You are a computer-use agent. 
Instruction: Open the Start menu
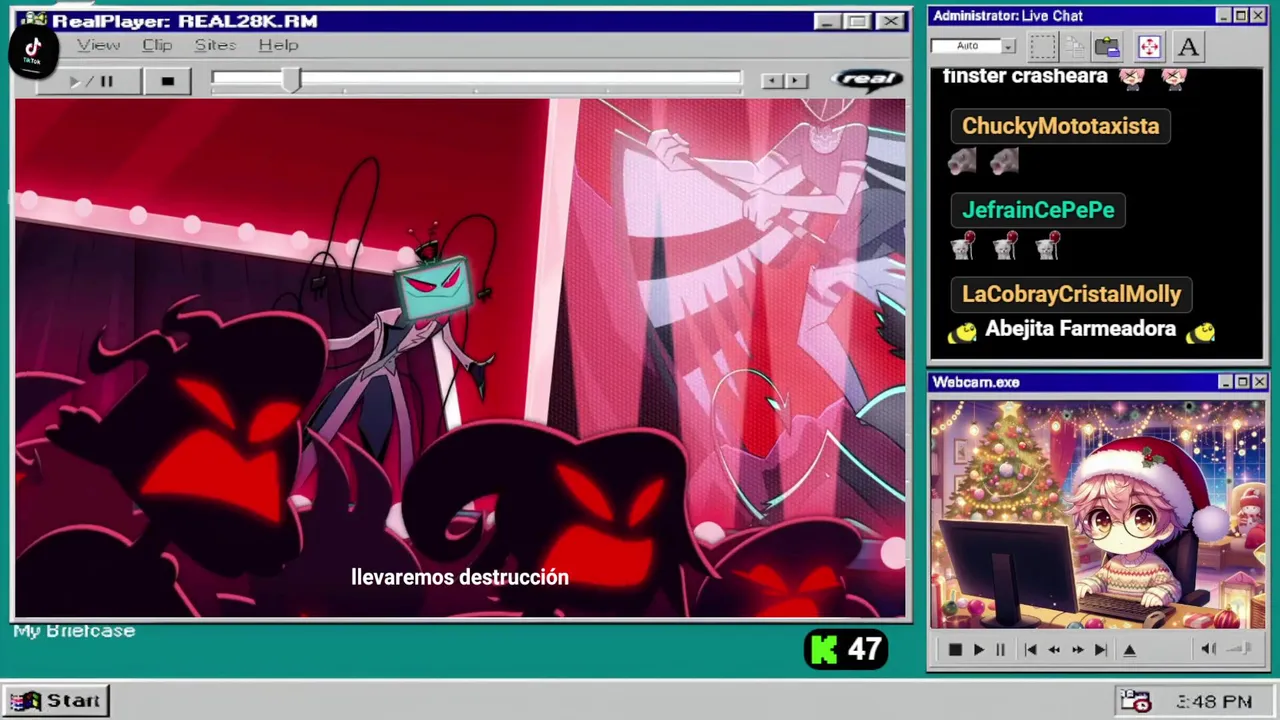pos(58,701)
